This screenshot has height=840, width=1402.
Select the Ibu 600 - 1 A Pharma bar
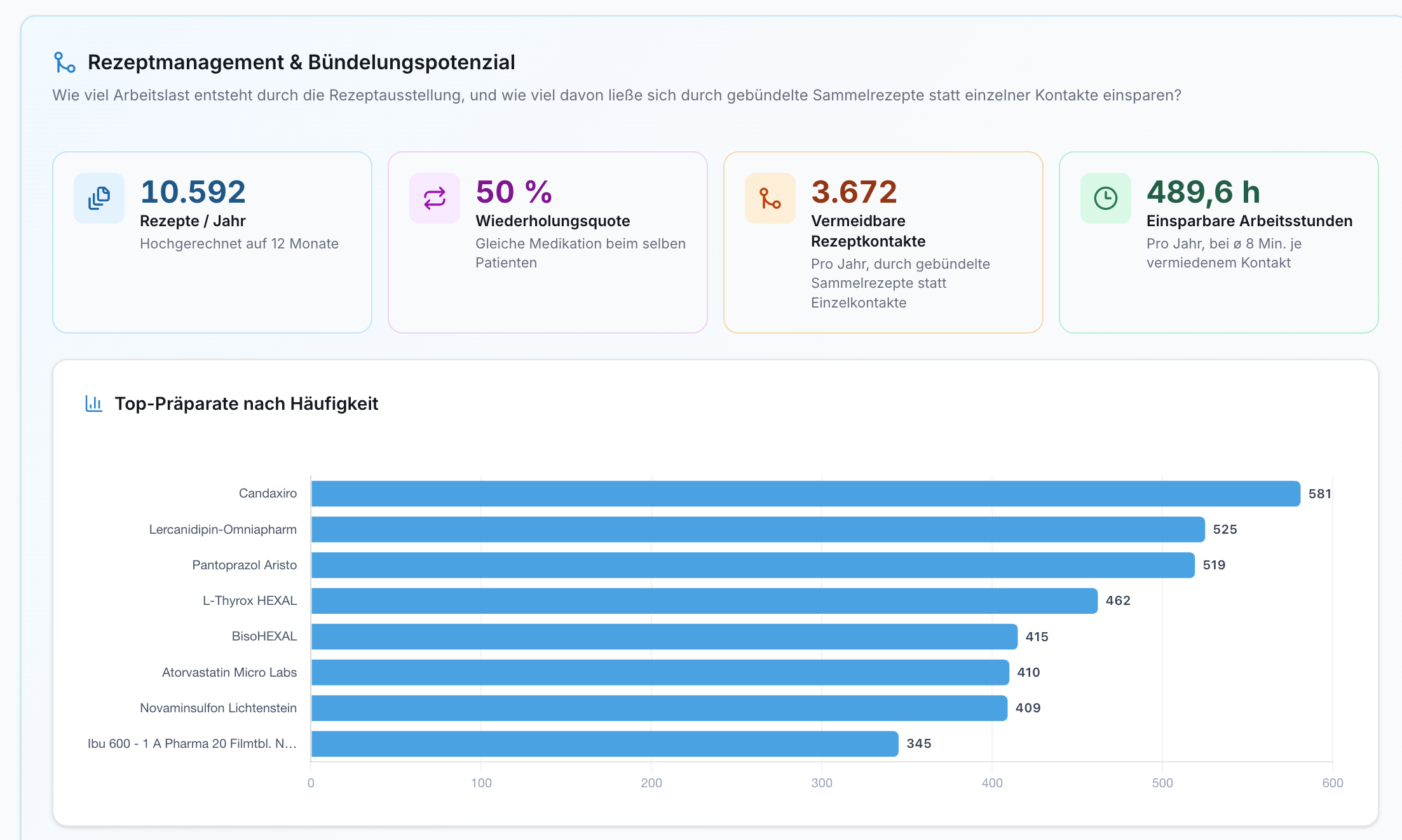(605, 743)
